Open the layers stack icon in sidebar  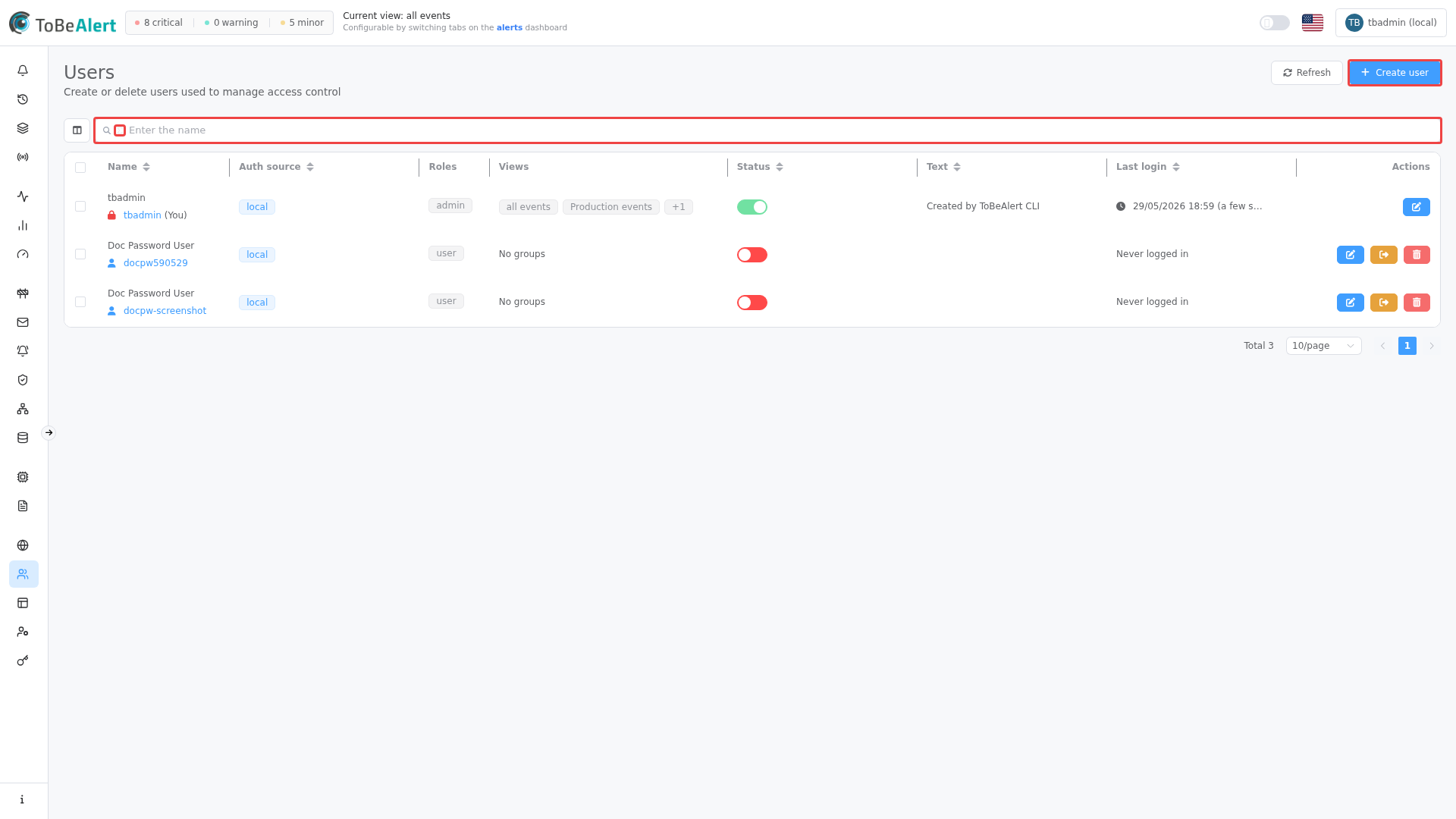pos(23,128)
